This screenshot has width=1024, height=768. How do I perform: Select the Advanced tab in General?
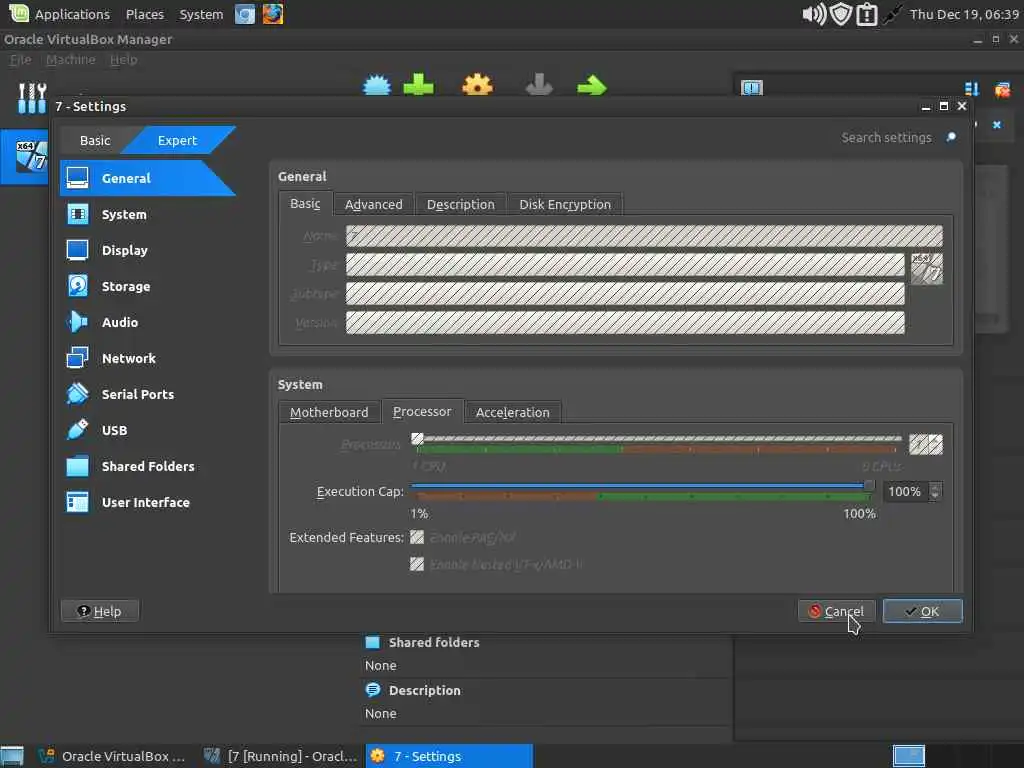[374, 204]
